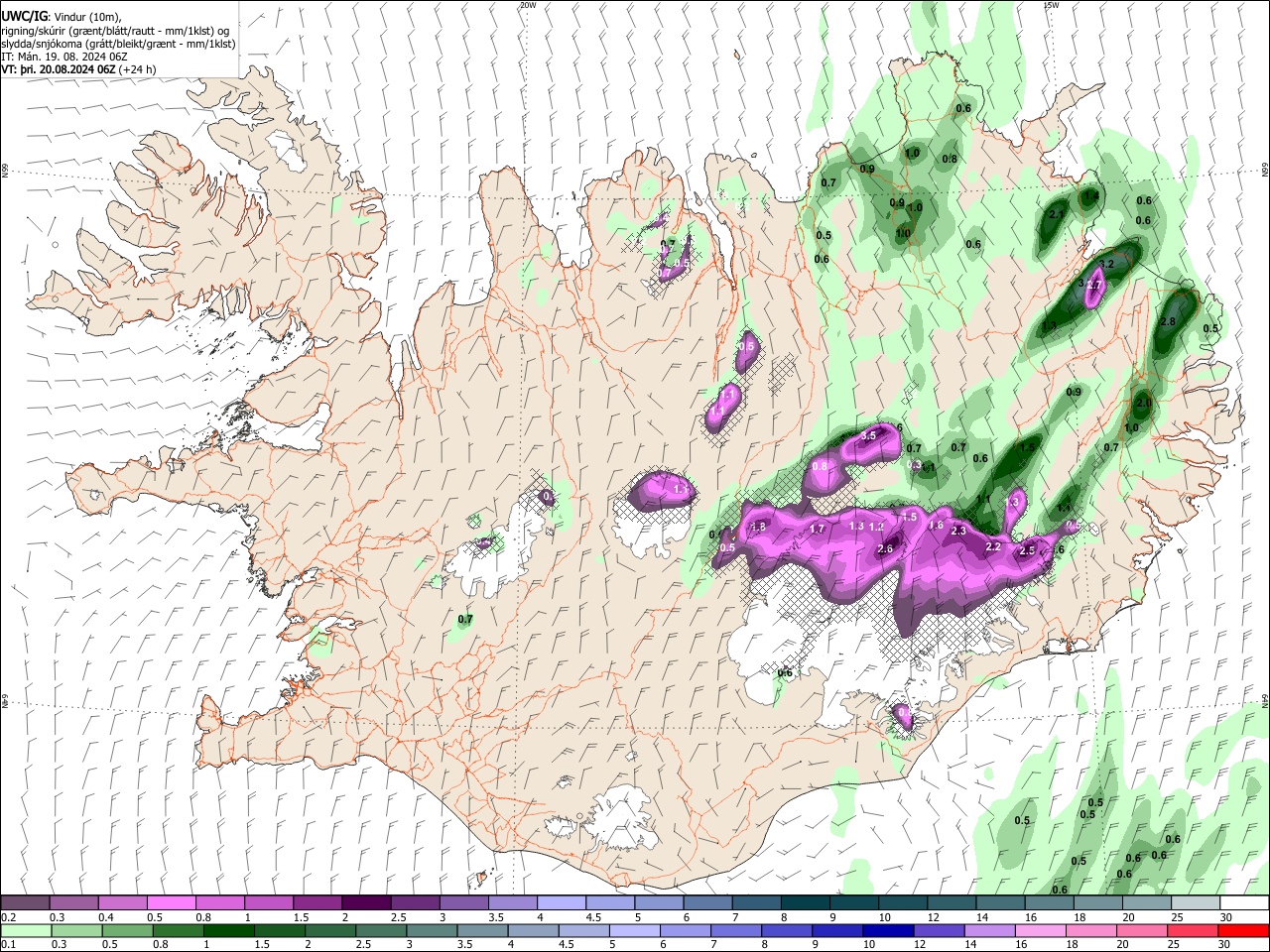Screen dimensions: 1270x952
Task: Select the bright red 30 swatch in rain scale
Action: pos(1243,930)
